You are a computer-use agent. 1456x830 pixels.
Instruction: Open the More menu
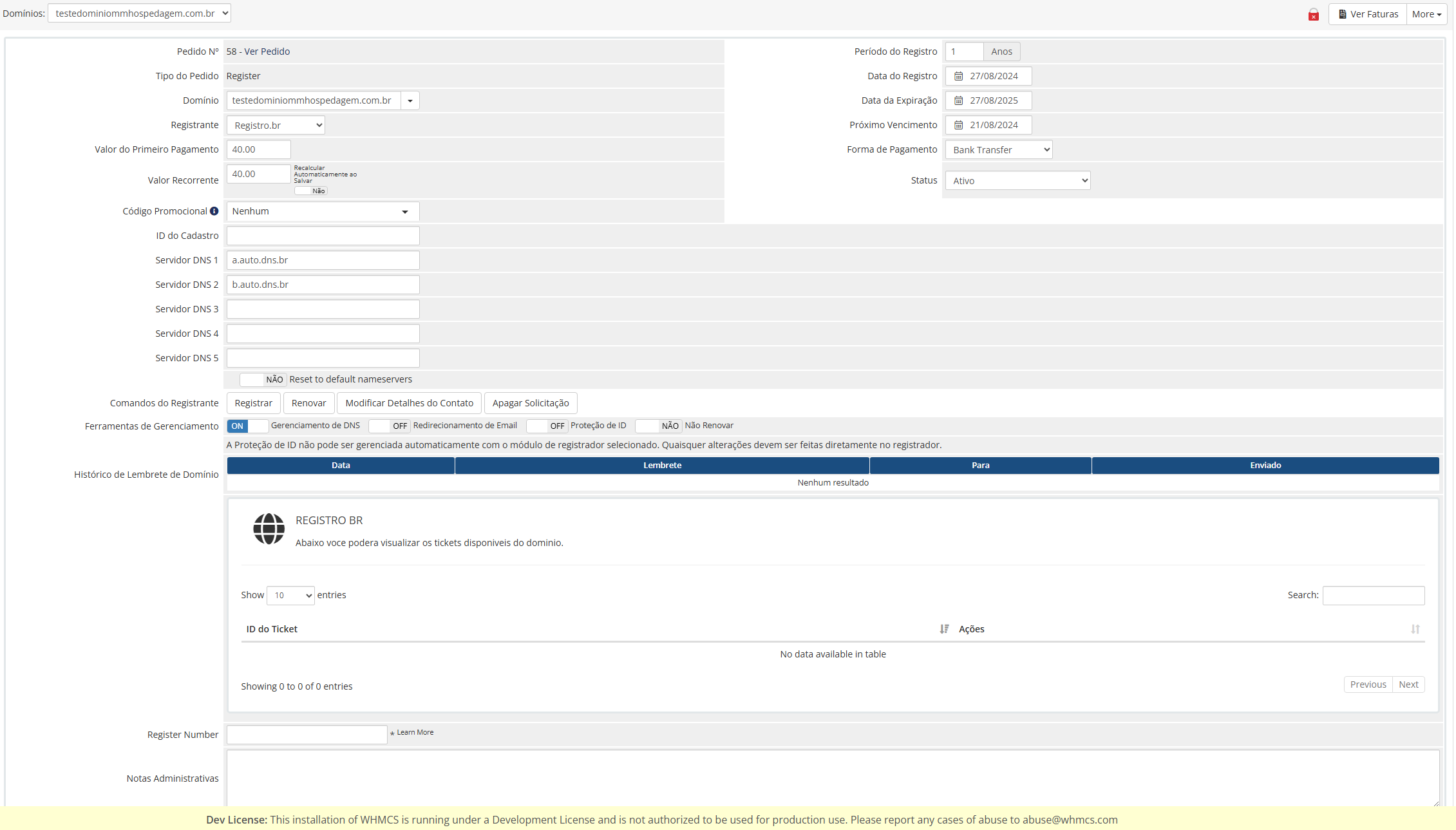point(1426,14)
